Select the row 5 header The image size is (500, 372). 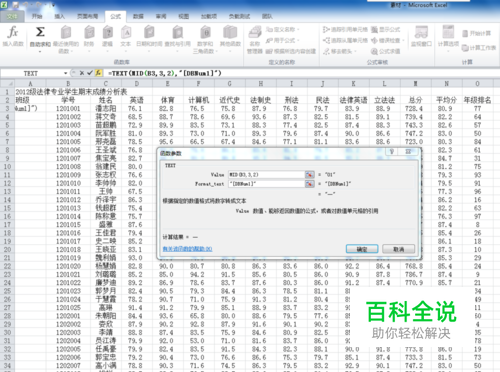(x=7, y=125)
